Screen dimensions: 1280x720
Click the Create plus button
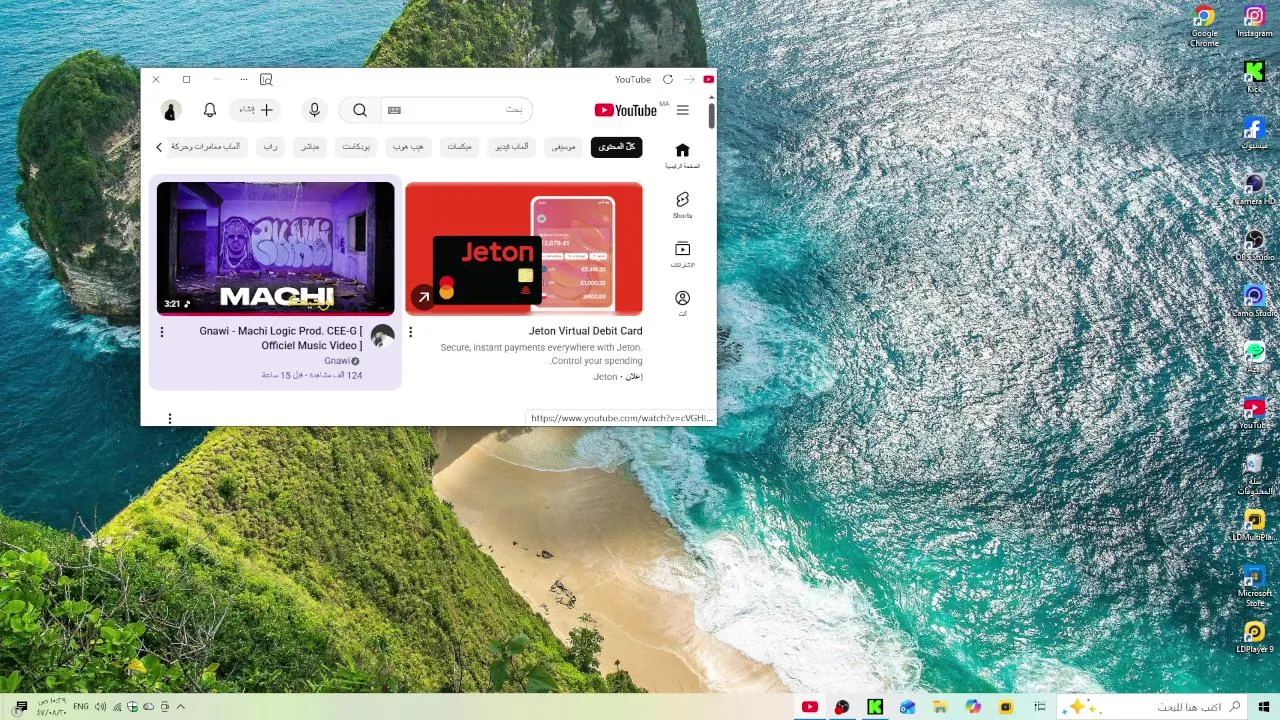pos(255,110)
